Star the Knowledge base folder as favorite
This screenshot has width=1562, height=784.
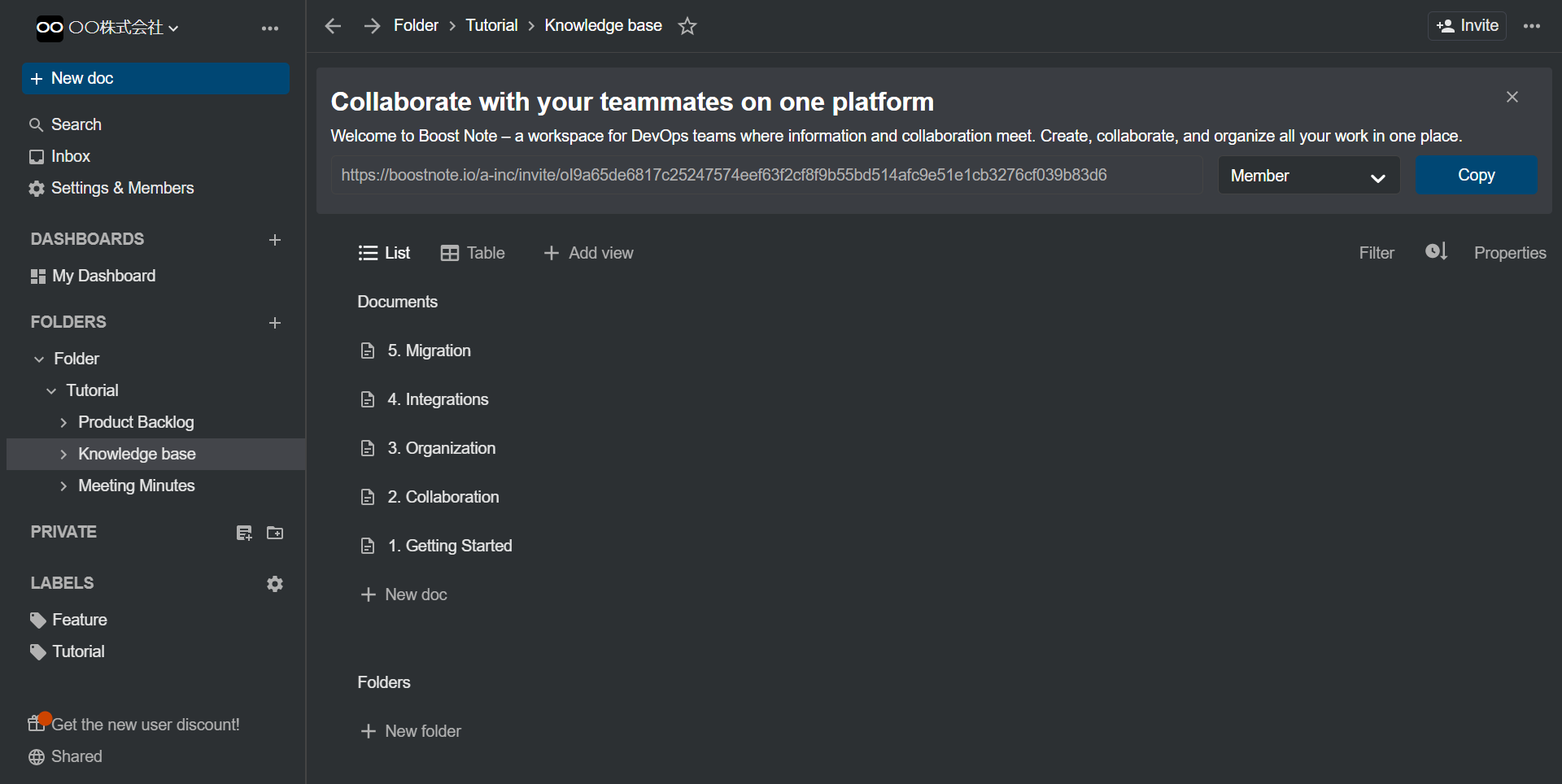pyautogui.click(x=687, y=26)
